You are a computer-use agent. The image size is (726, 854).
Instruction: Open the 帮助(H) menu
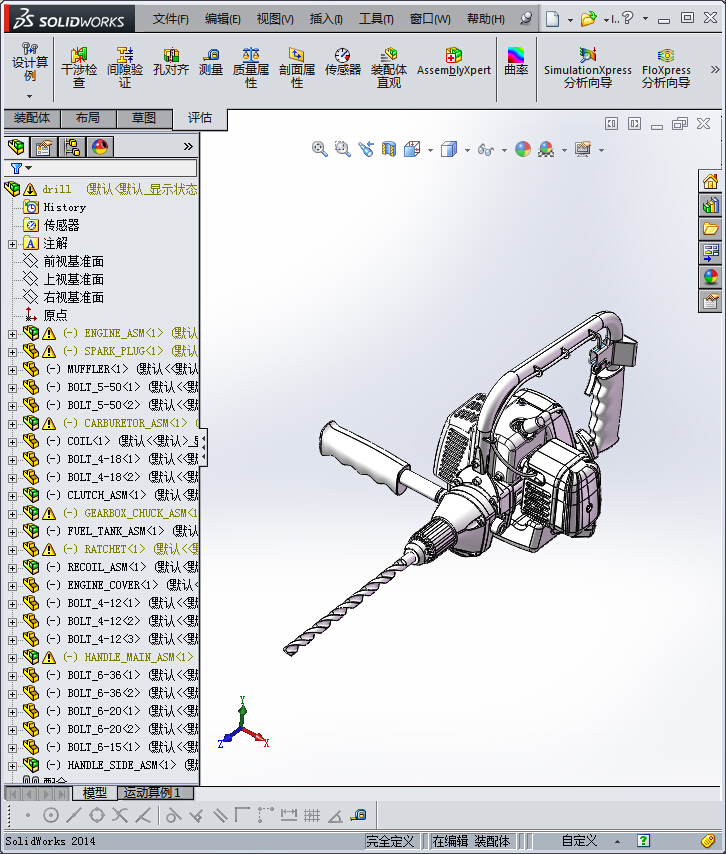pos(486,19)
